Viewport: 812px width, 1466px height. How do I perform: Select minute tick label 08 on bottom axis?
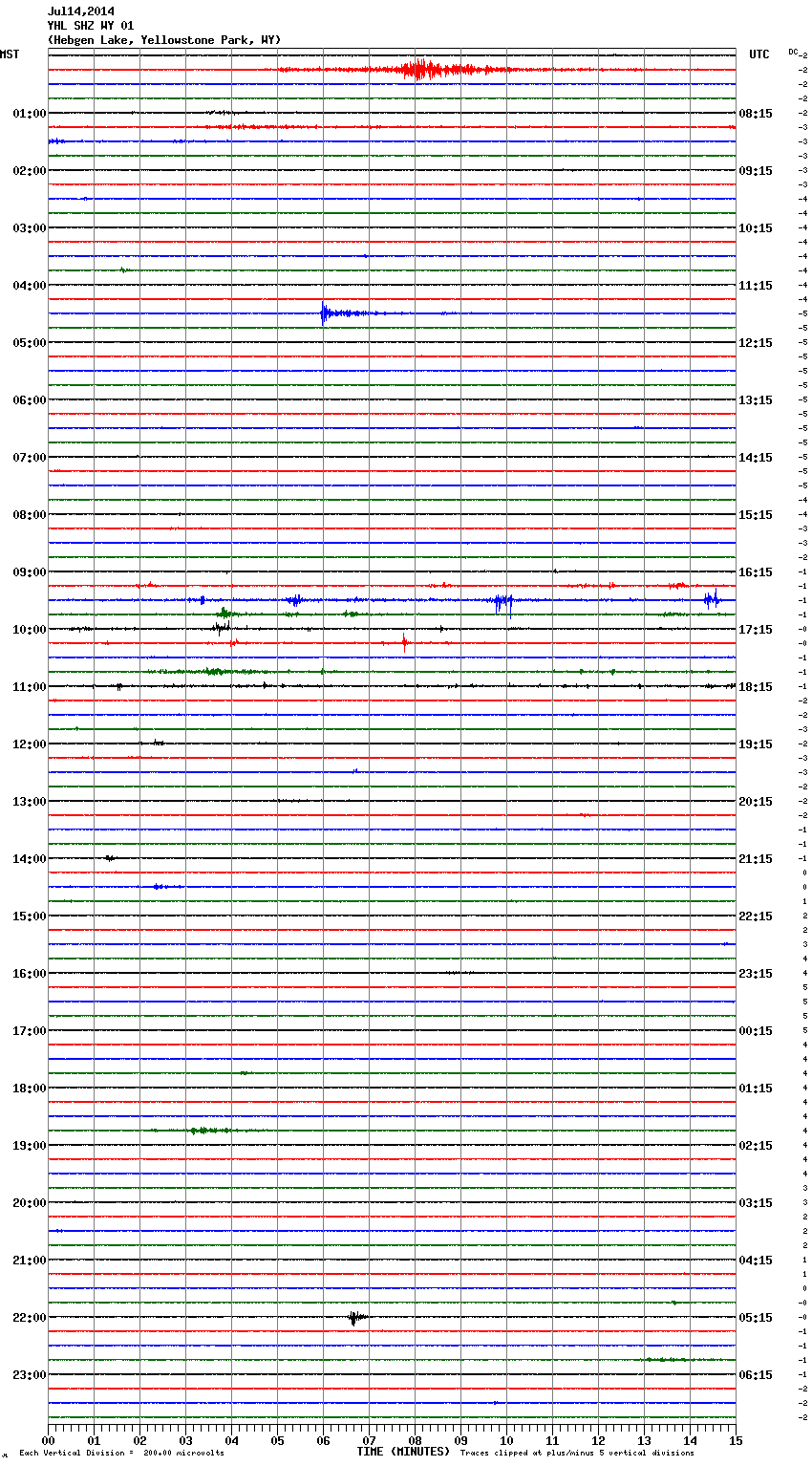415,1440
